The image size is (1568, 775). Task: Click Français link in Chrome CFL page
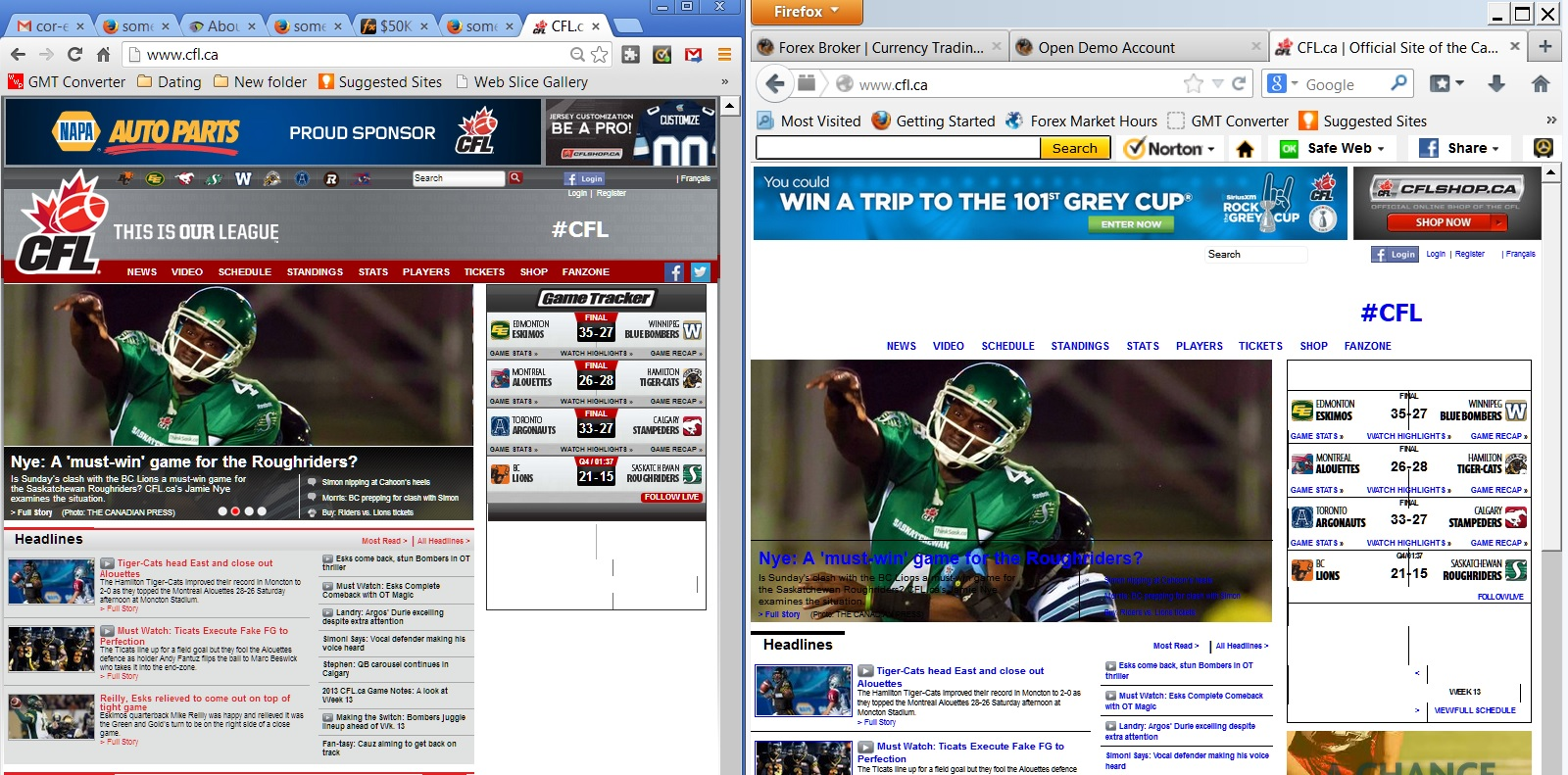tap(694, 178)
